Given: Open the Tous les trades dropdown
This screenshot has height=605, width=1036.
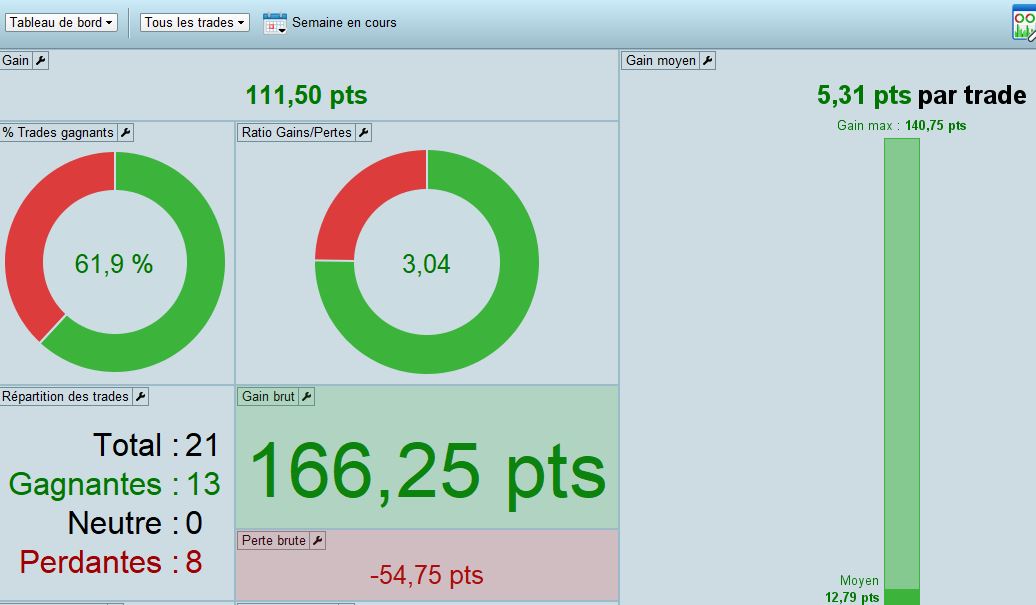Looking at the screenshot, I should (194, 22).
